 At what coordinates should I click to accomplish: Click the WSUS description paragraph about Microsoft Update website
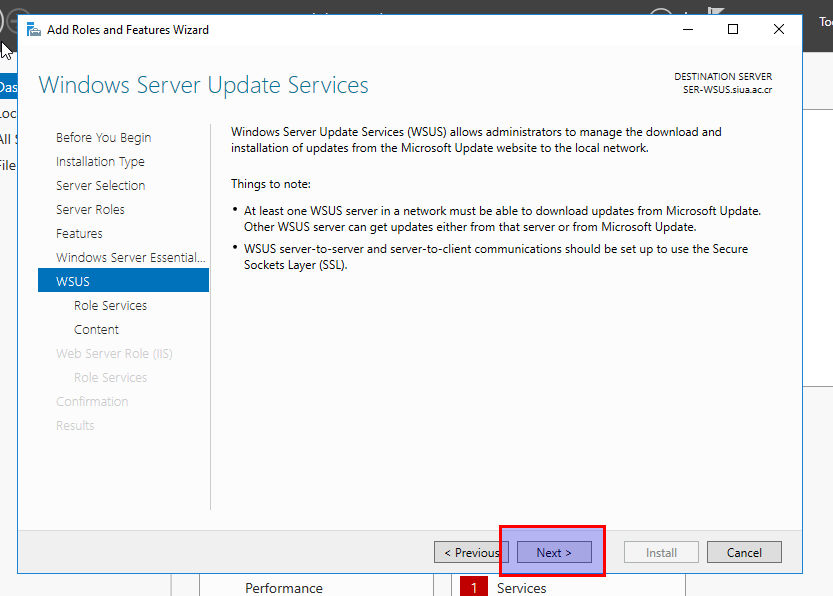476,140
